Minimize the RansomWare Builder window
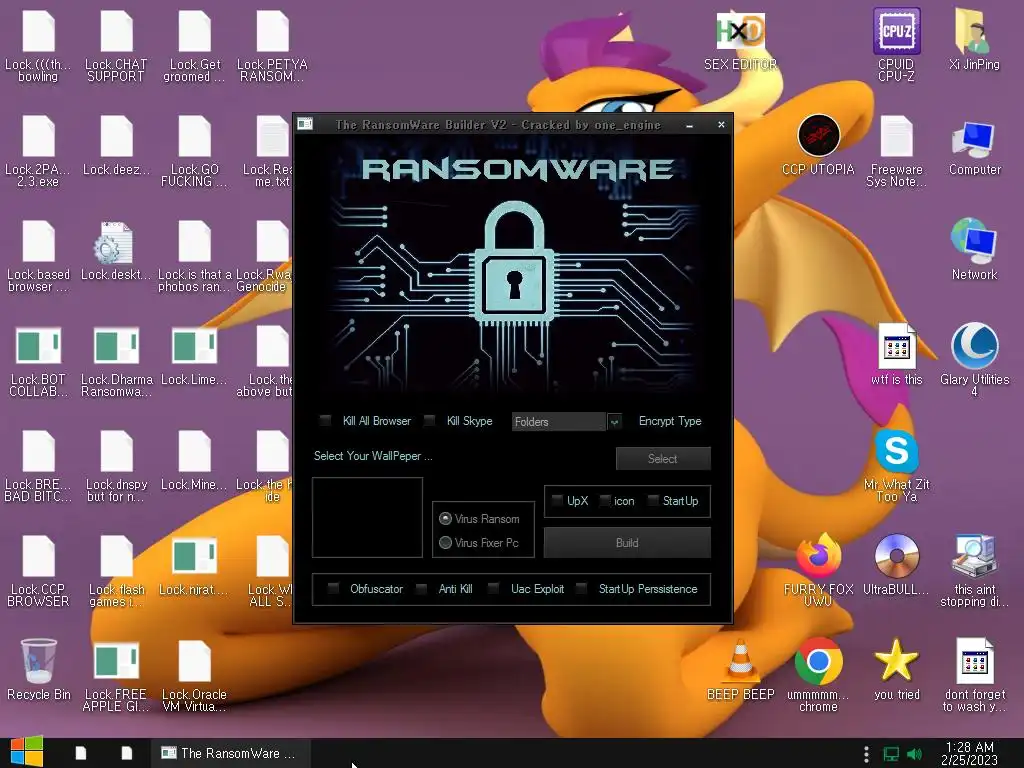Screen dimensions: 1024x768 (x=690, y=125)
